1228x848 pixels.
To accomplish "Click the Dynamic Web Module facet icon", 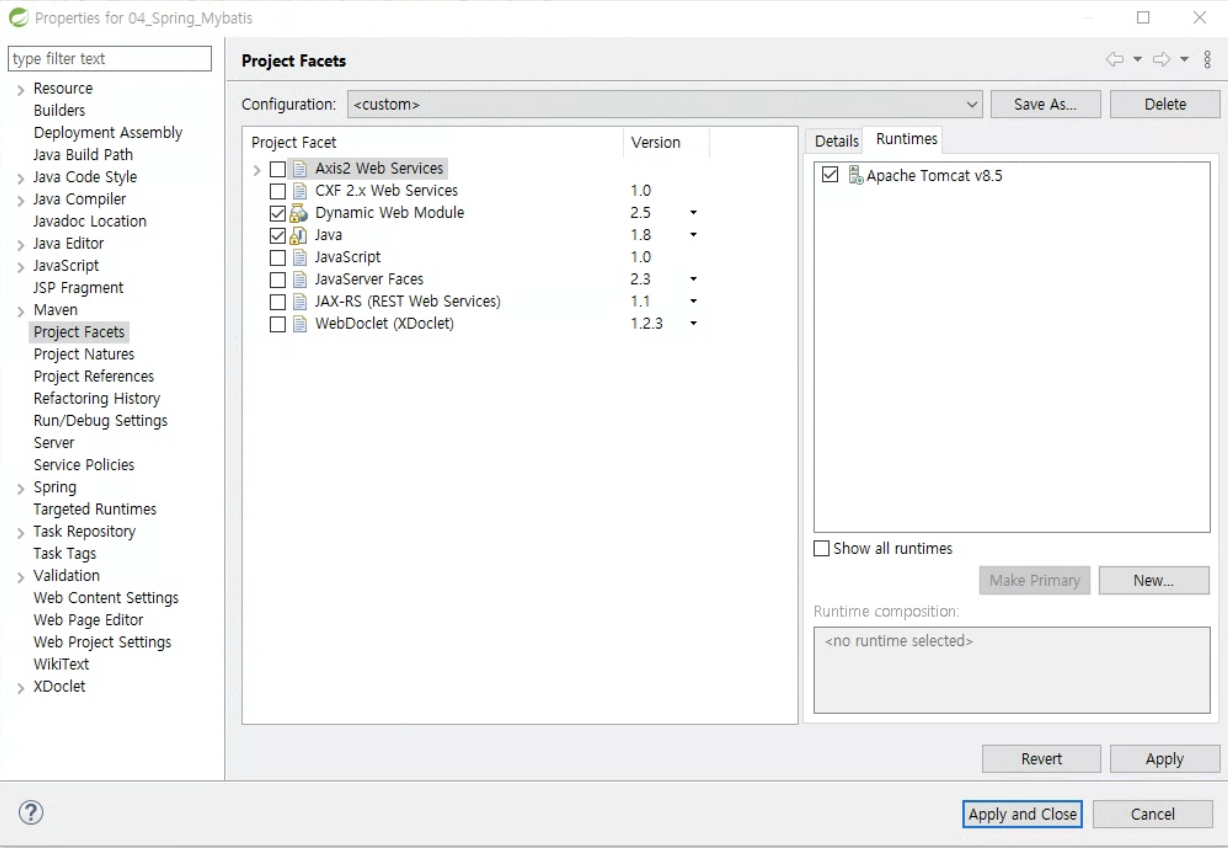I will [x=299, y=213].
